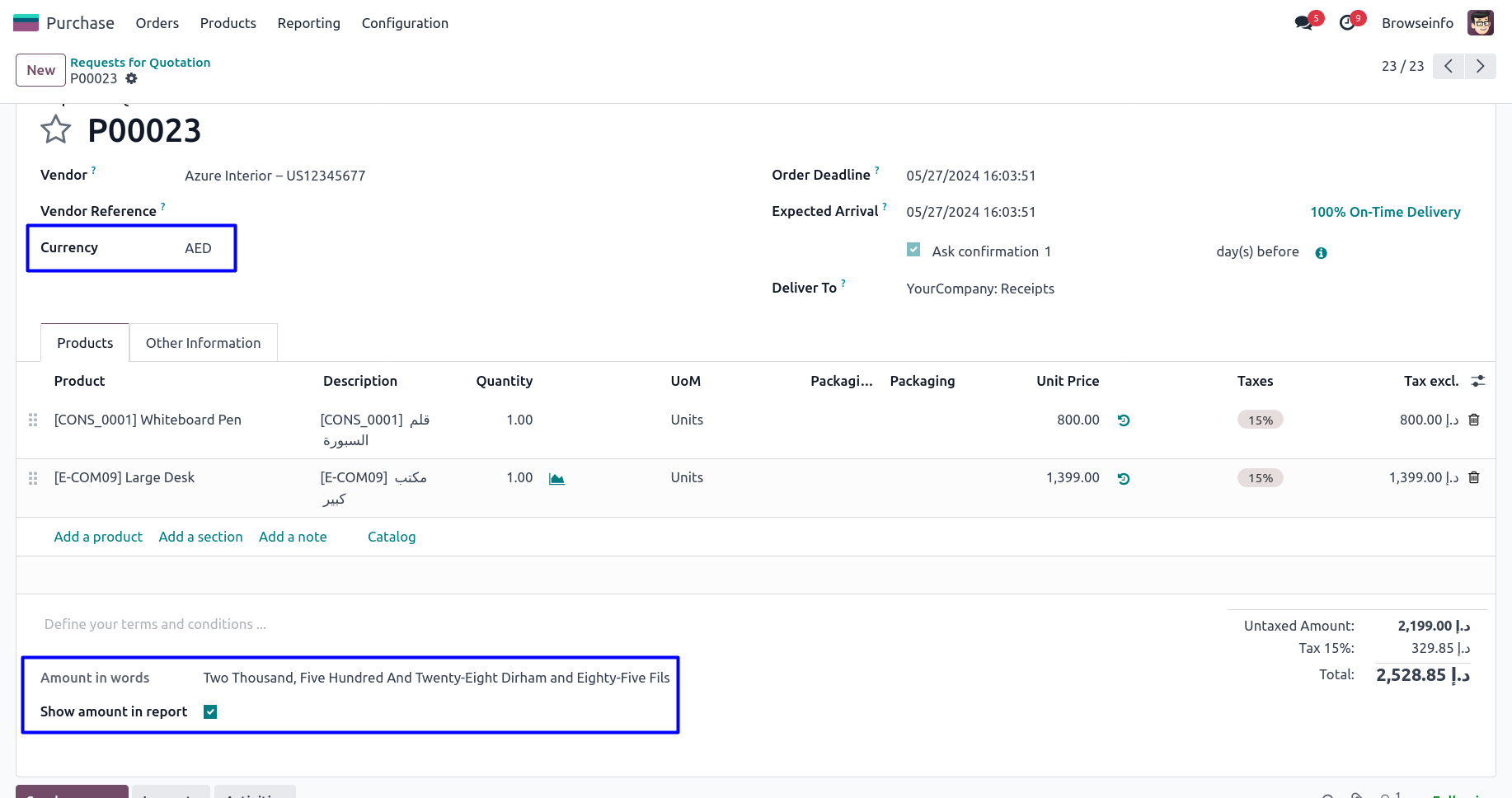
Task: Uncheck the Ask confirmation checkbox
Action: 913,250
